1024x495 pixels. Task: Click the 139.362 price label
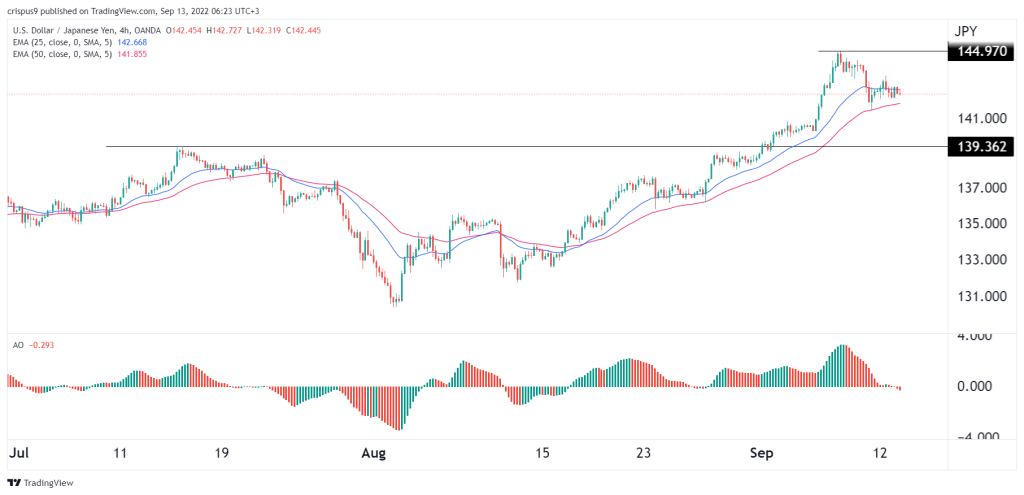pyautogui.click(x=981, y=148)
